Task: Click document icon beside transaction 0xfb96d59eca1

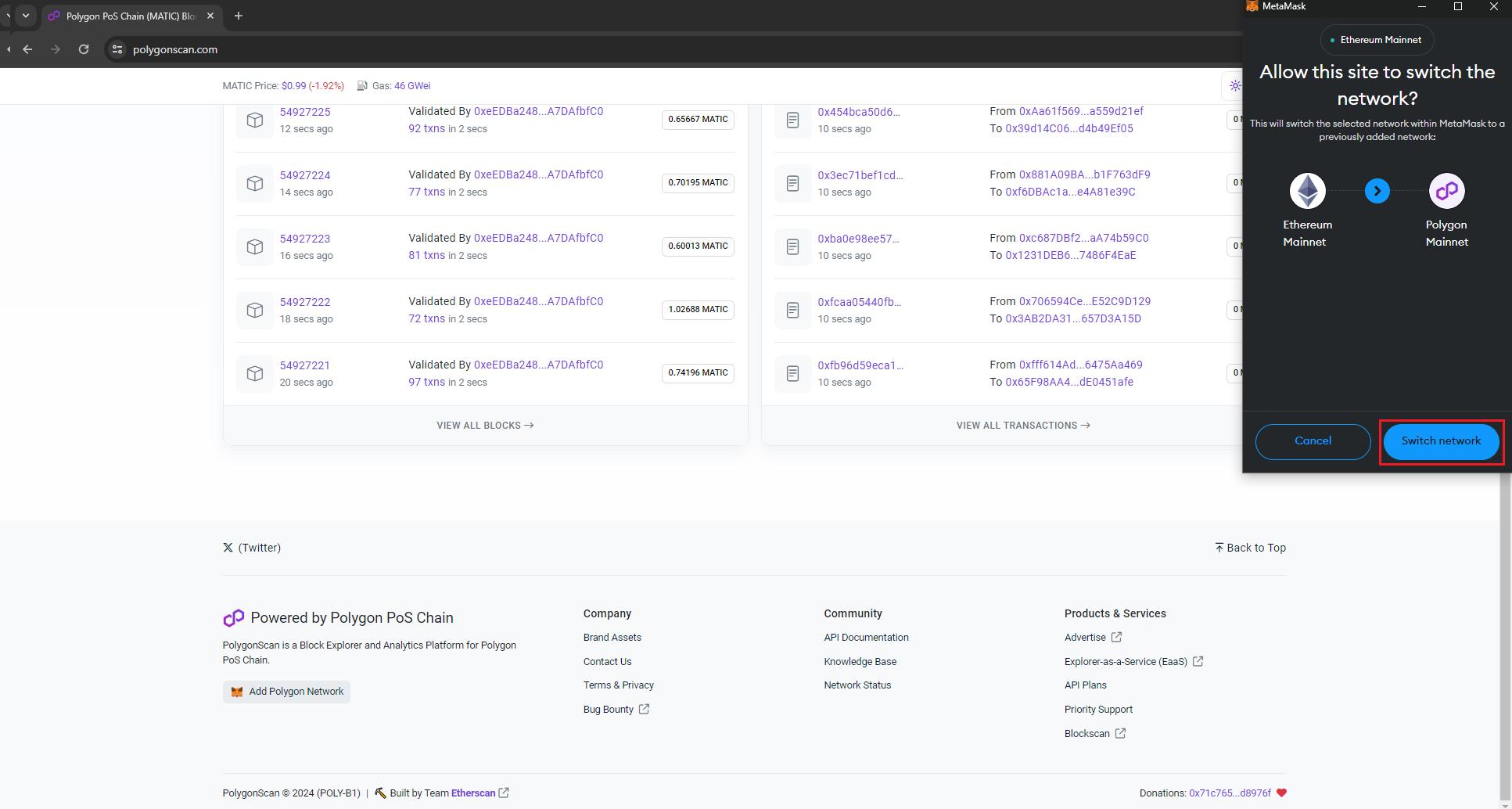Action: [792, 373]
